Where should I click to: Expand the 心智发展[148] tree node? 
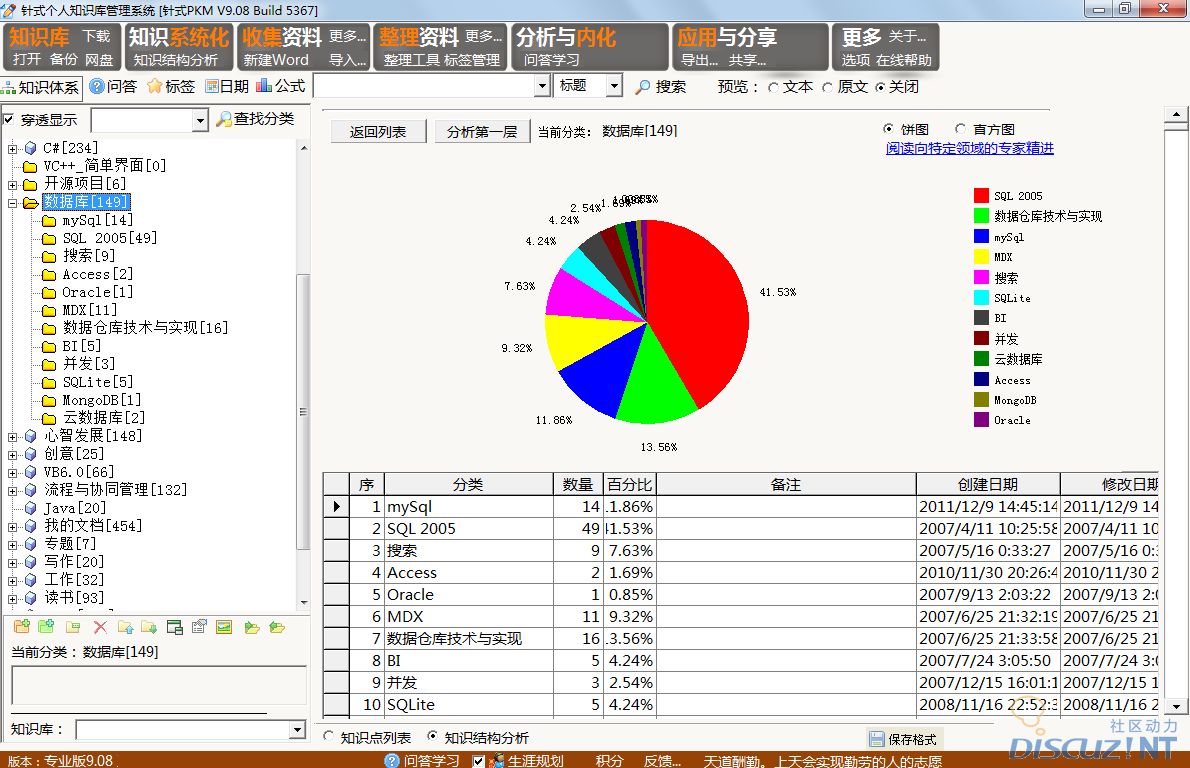13,436
